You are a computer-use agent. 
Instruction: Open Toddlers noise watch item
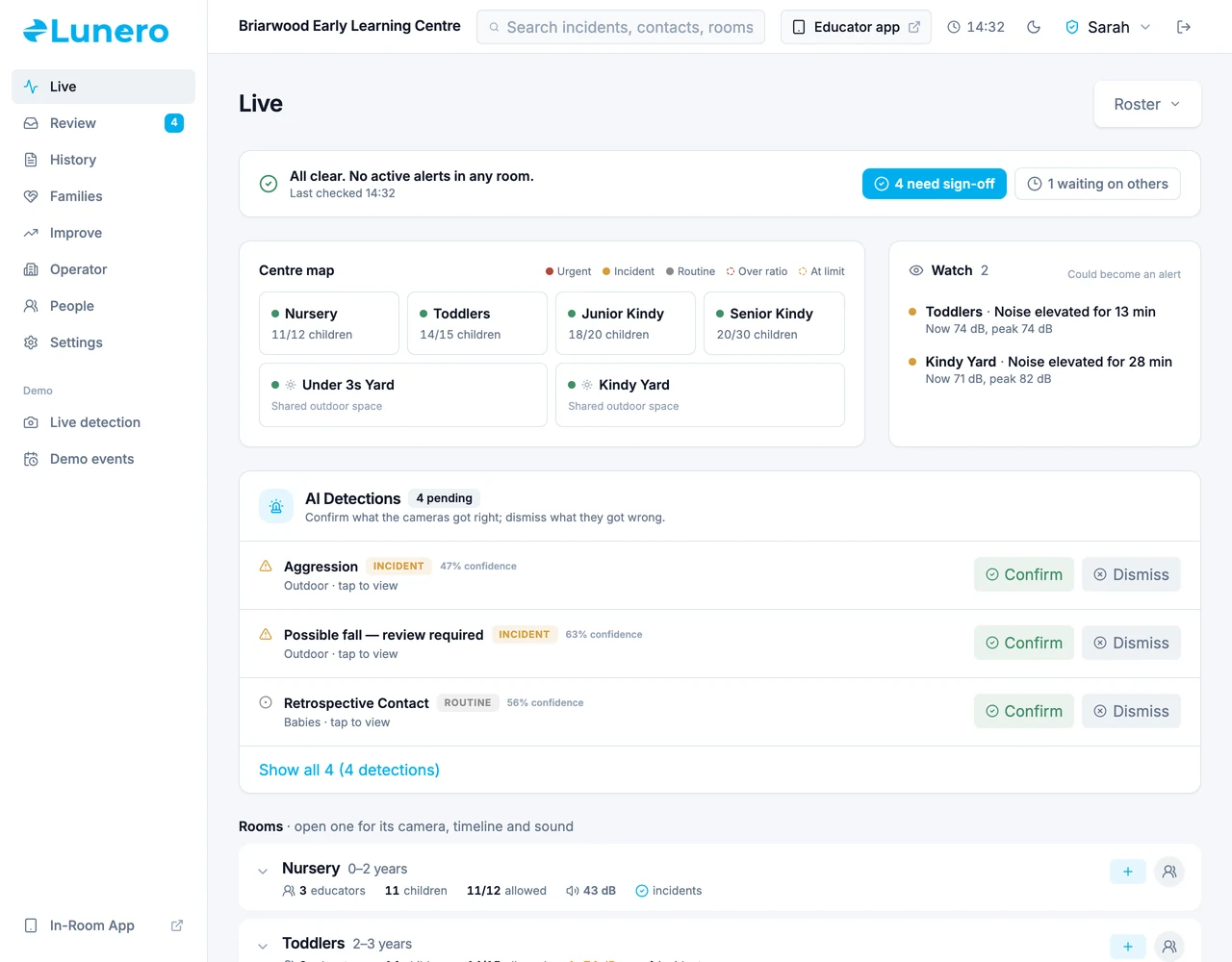coord(1044,319)
